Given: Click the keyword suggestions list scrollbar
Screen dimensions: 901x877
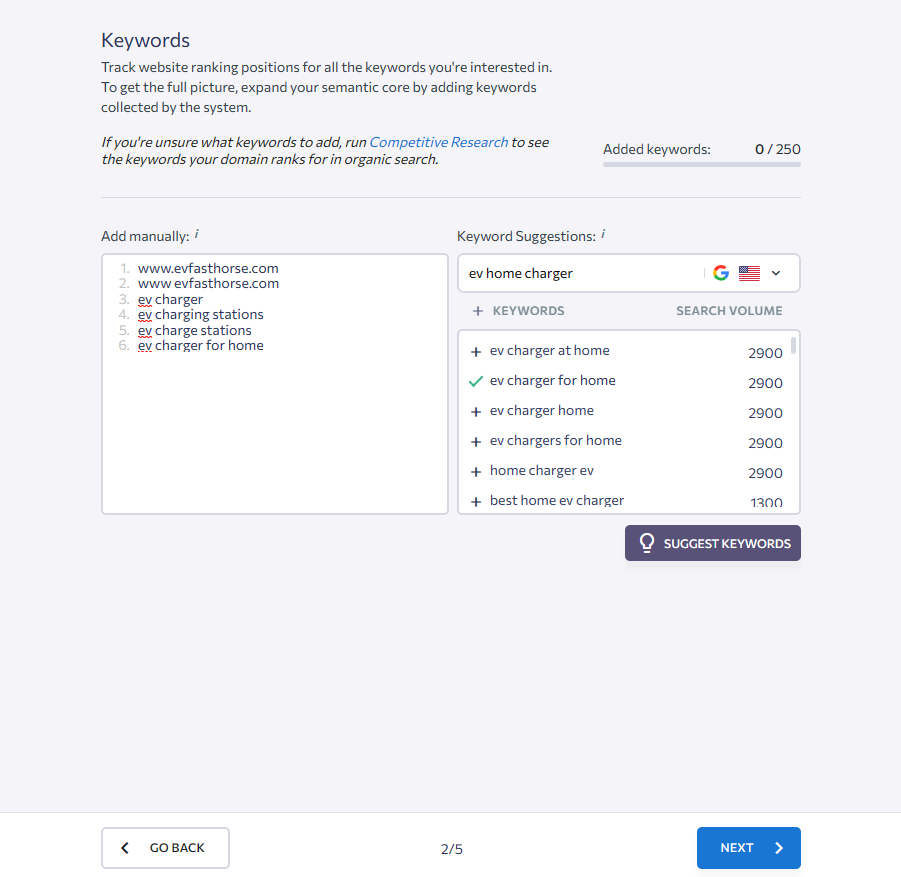Looking at the screenshot, I should pos(794,346).
